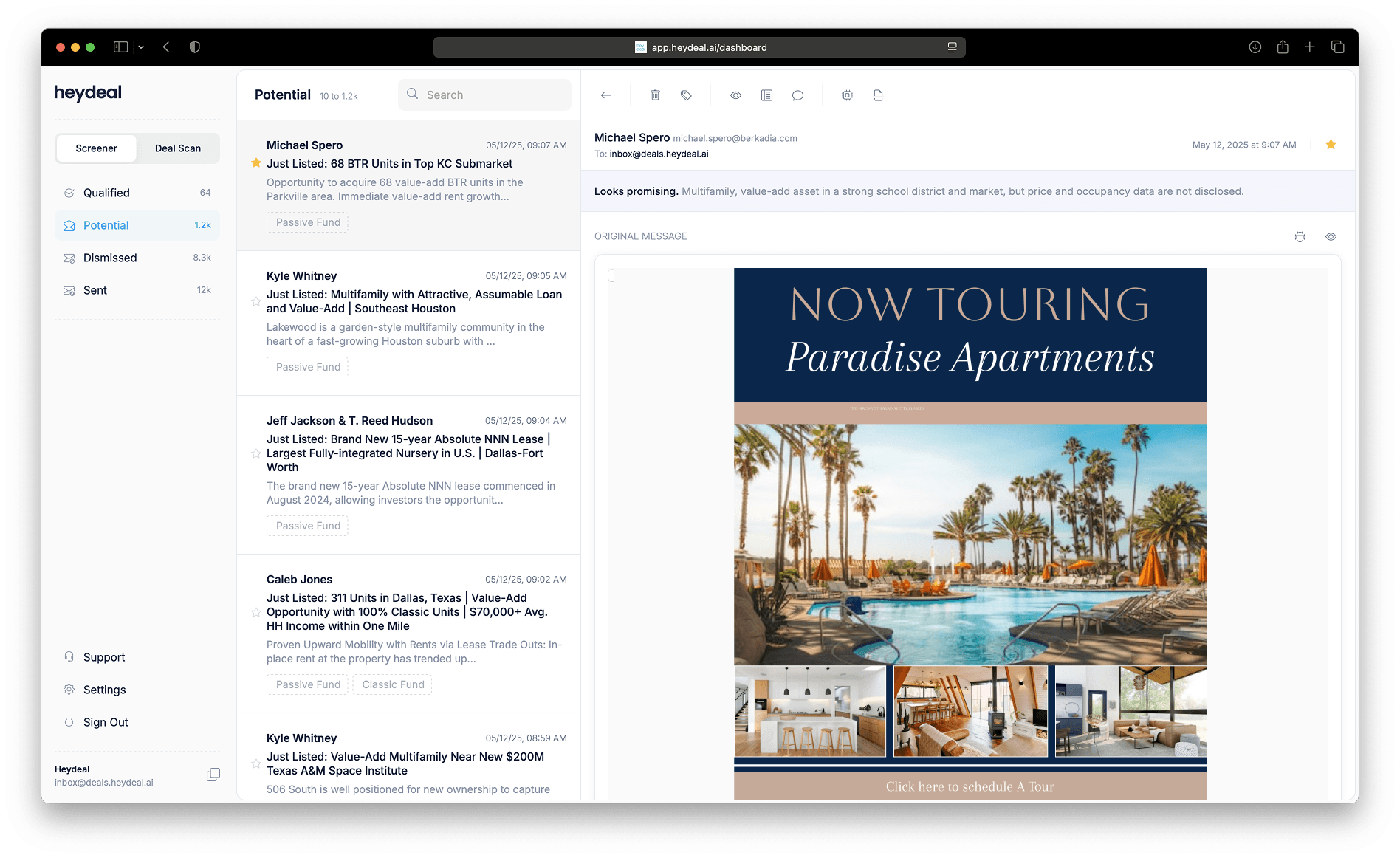Viewport: 1400px width, 858px height.
Task: Open the Dismissed folder
Action: point(110,258)
